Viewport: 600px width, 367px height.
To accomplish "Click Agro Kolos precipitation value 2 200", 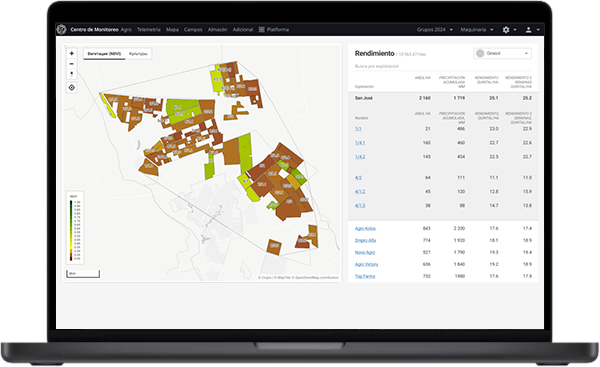I will (459, 228).
